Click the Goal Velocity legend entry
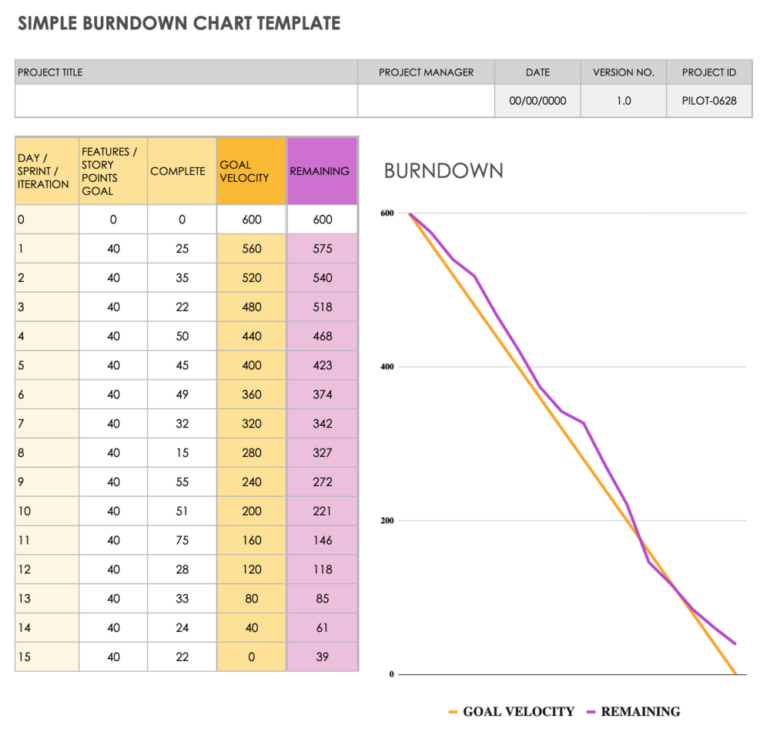The width and height of the screenshot is (770, 732). coord(510,712)
